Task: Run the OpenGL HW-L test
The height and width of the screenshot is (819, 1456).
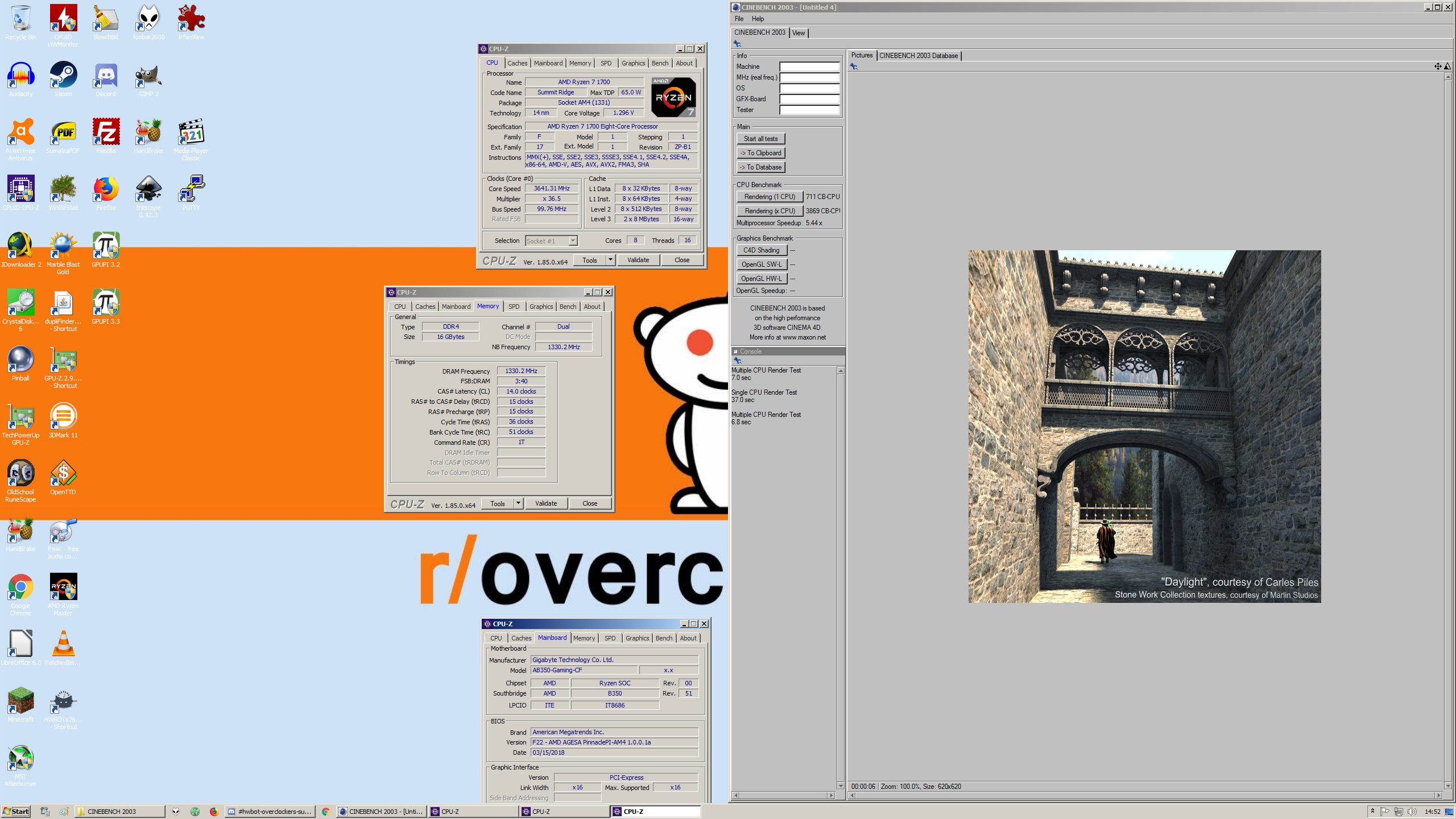Action: coord(762,279)
